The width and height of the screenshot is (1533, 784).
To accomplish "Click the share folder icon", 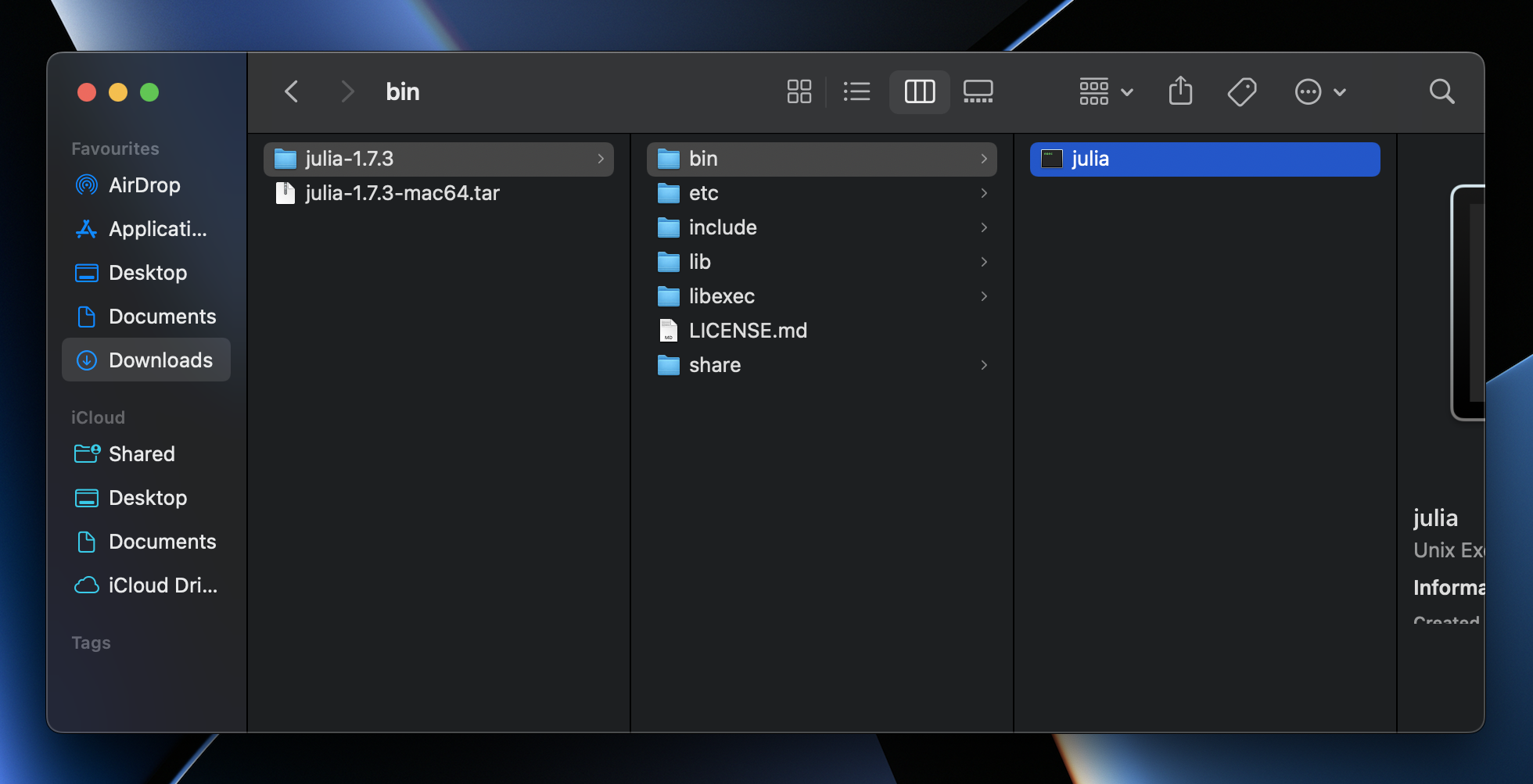I will pos(669,365).
